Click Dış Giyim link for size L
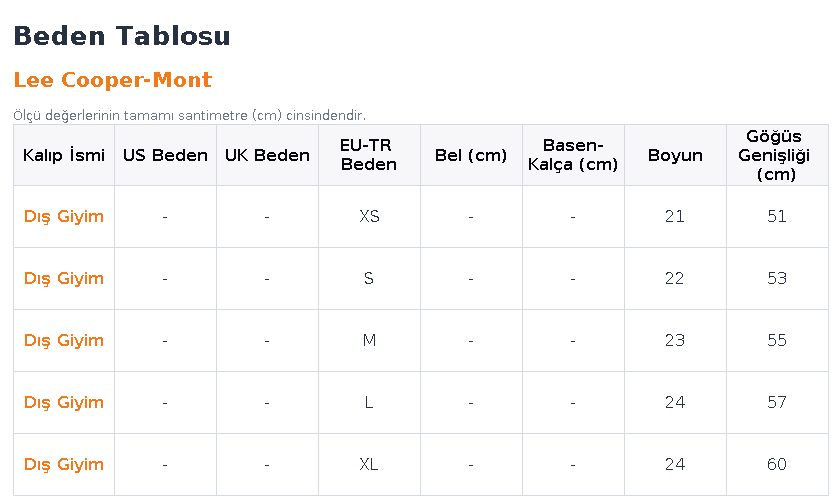839x501 pixels. [x=64, y=403]
